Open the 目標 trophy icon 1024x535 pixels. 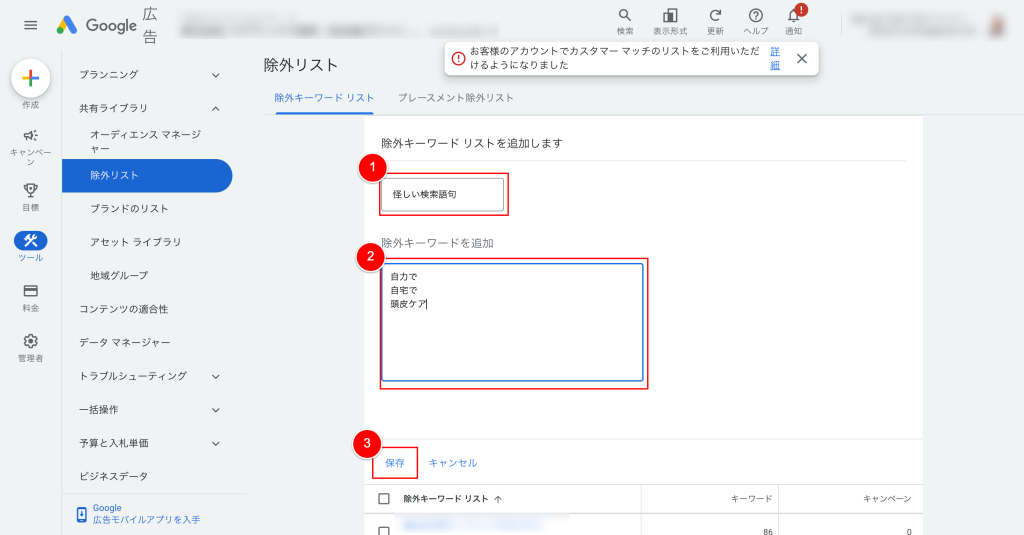[x=30, y=189]
